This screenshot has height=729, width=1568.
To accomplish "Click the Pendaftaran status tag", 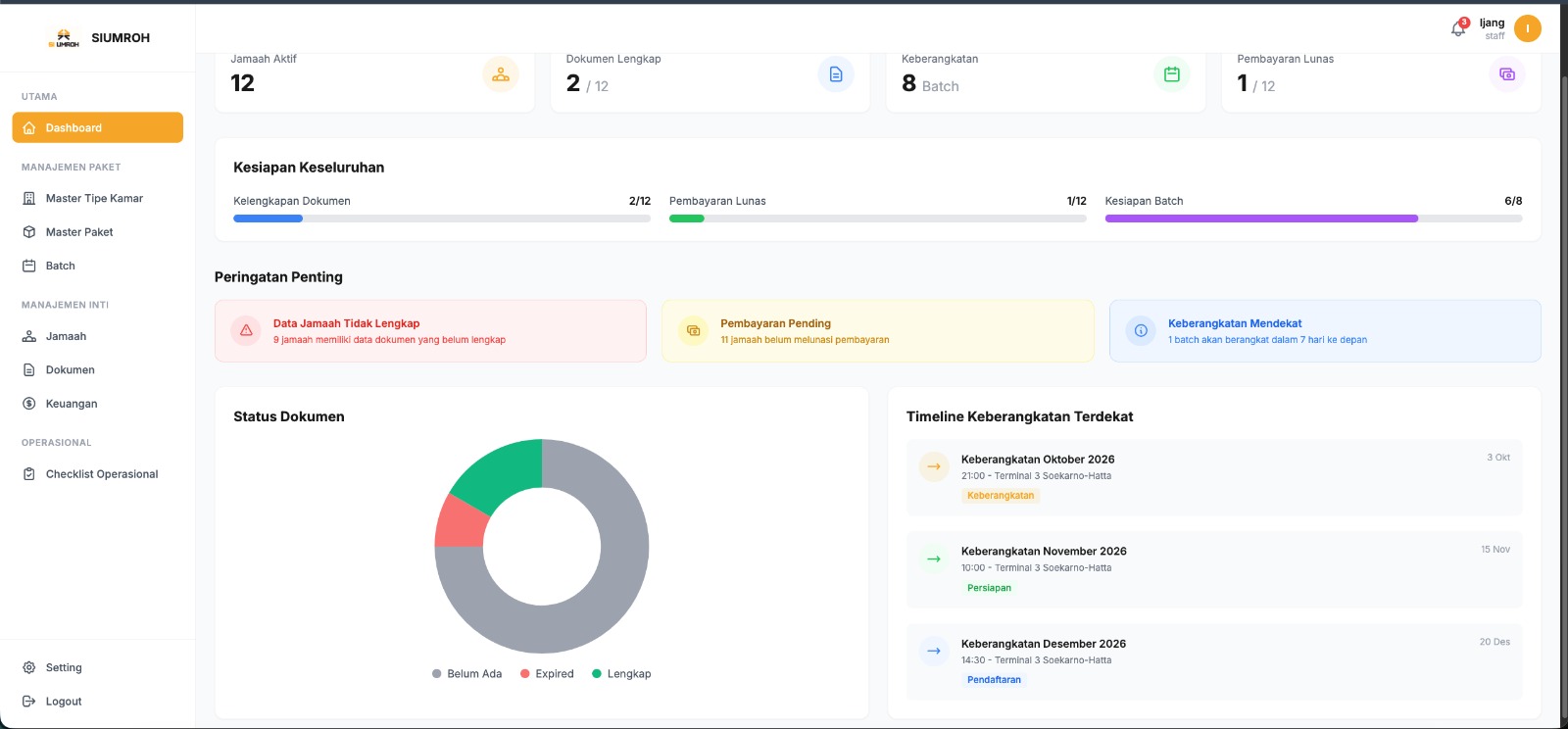I will click(x=994, y=680).
